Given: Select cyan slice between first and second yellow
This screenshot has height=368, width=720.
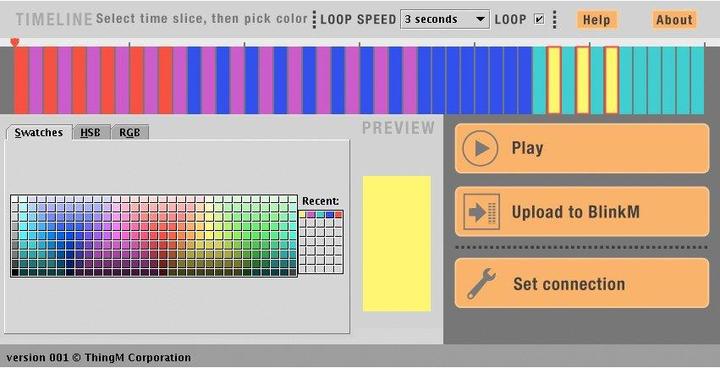Looking at the screenshot, I should tap(568, 80).
